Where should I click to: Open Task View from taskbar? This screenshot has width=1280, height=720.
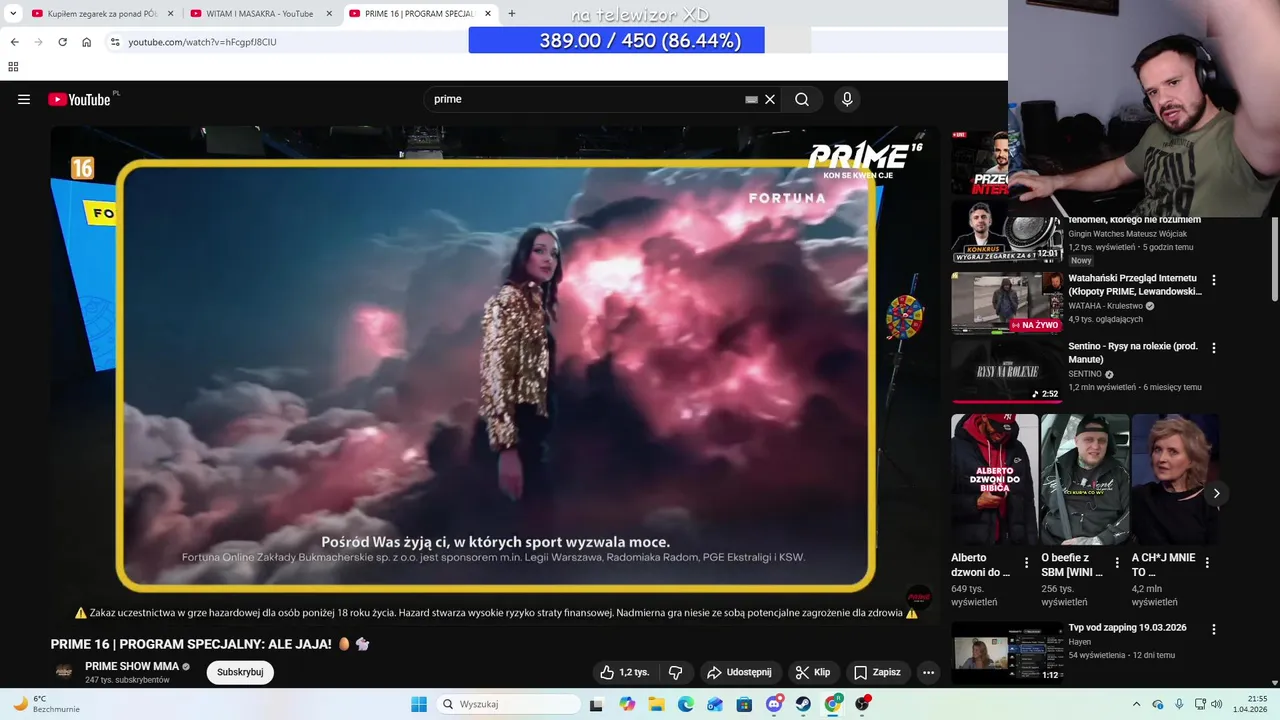point(596,704)
